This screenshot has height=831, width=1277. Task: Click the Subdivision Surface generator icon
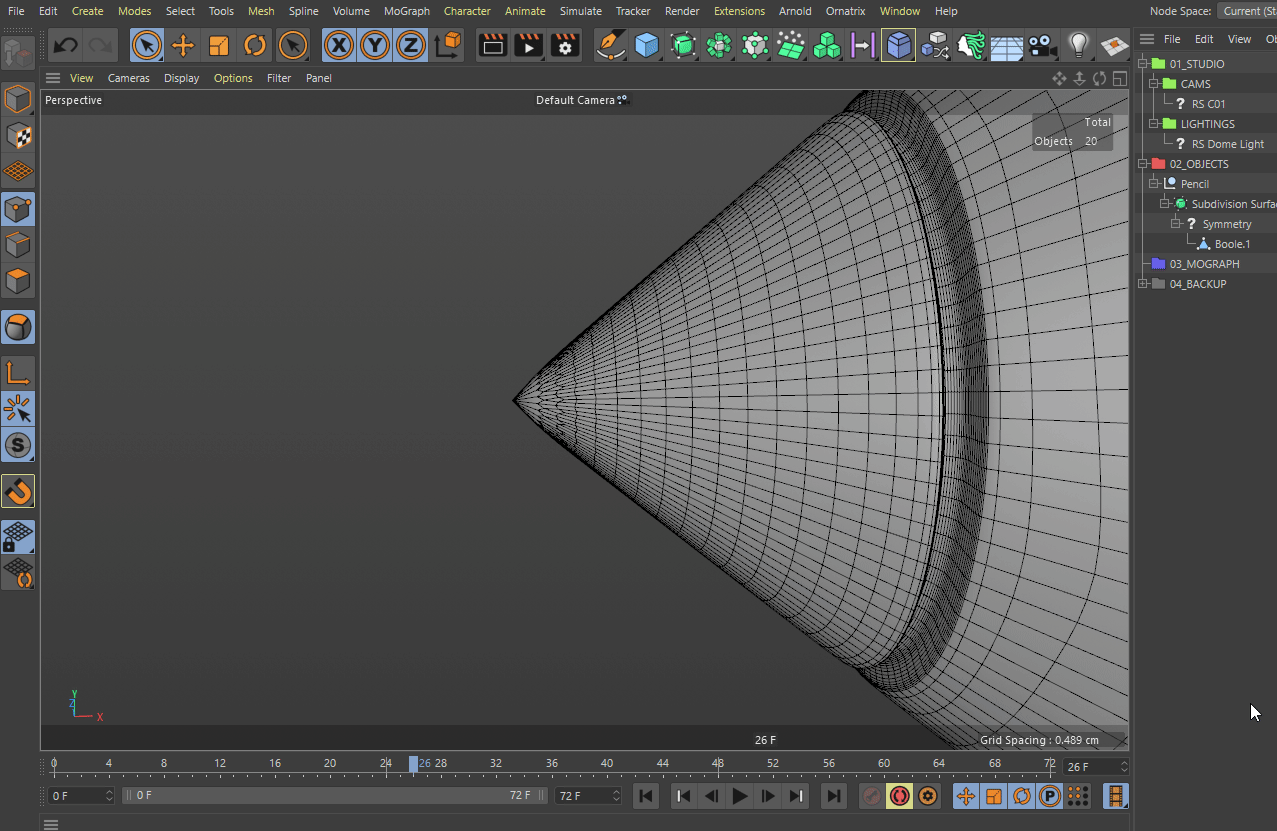click(x=682, y=45)
